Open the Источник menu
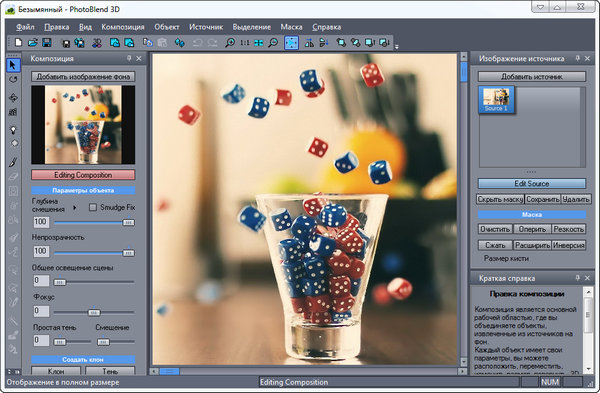Viewport: 600px width, 393px height. (206, 27)
